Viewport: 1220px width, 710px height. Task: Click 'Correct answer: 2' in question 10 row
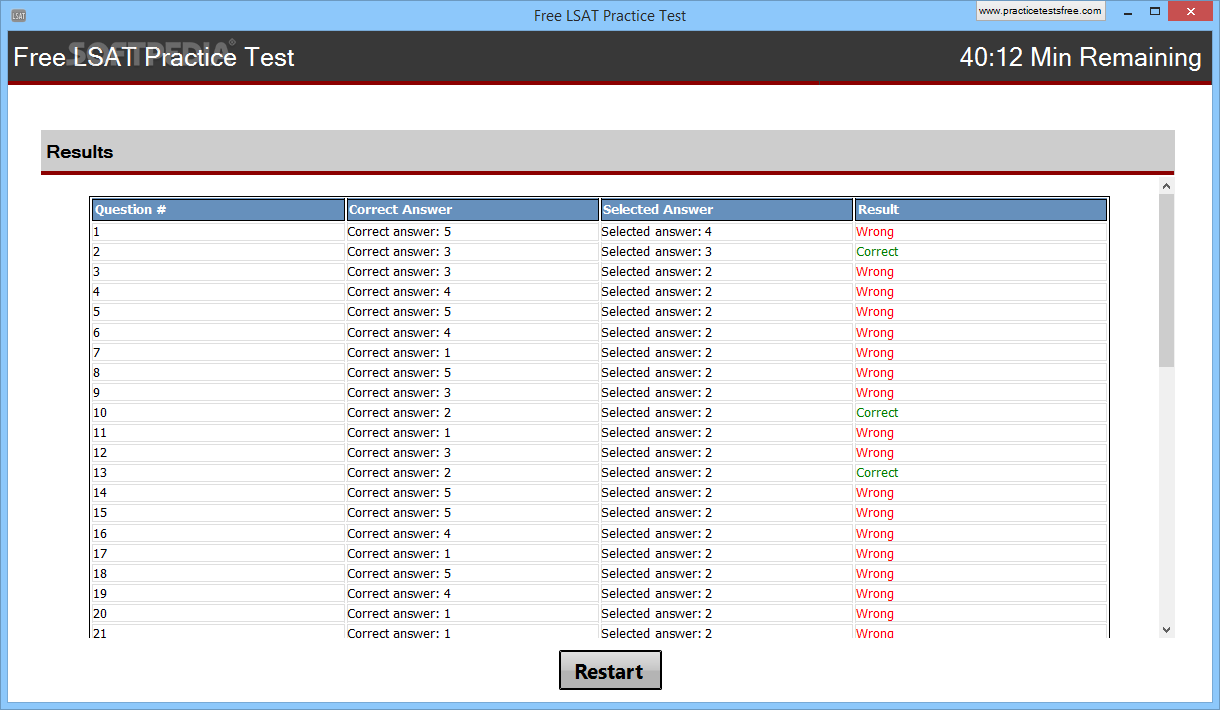[399, 413]
